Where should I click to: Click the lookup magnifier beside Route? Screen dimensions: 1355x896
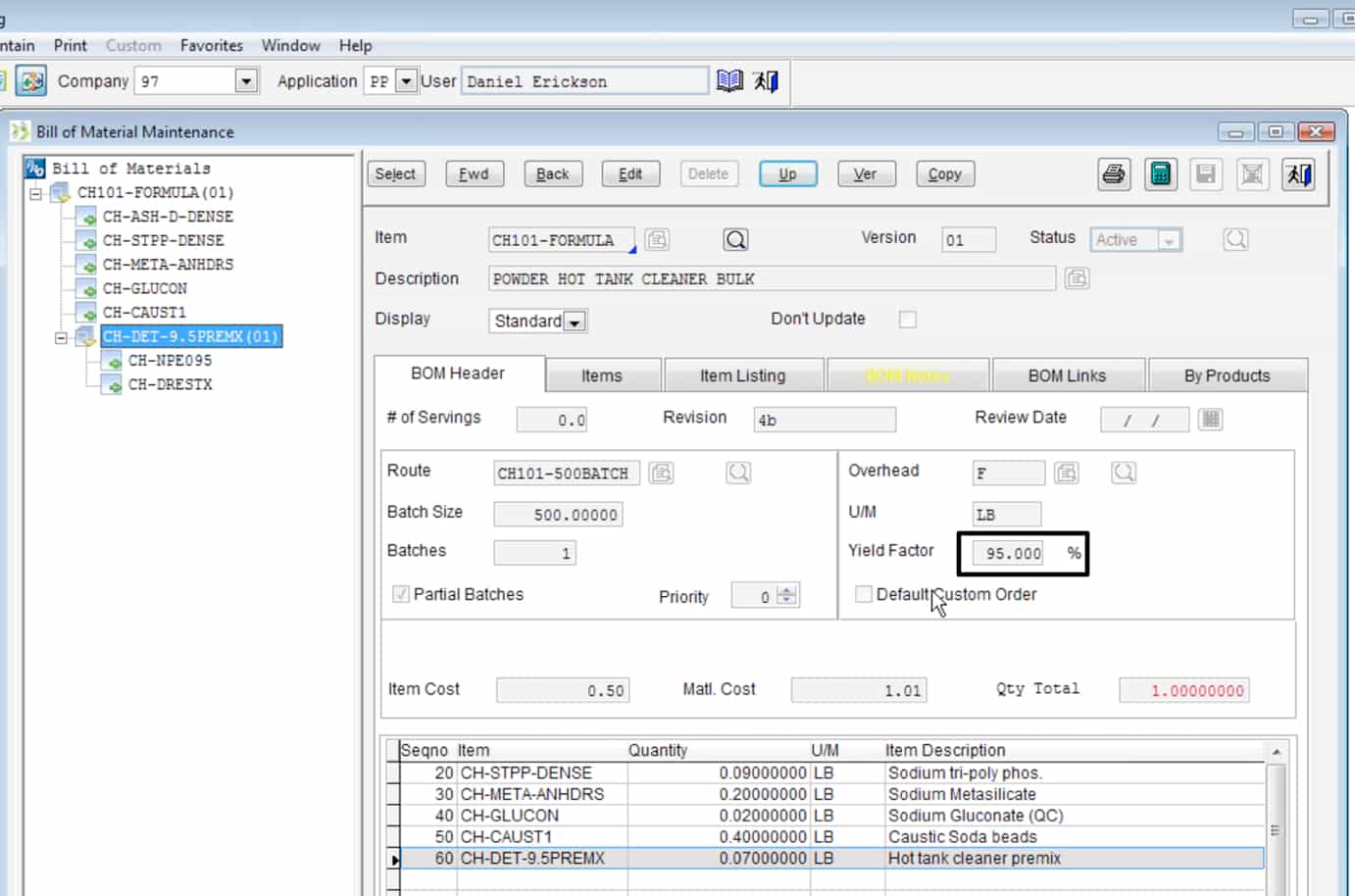738,473
